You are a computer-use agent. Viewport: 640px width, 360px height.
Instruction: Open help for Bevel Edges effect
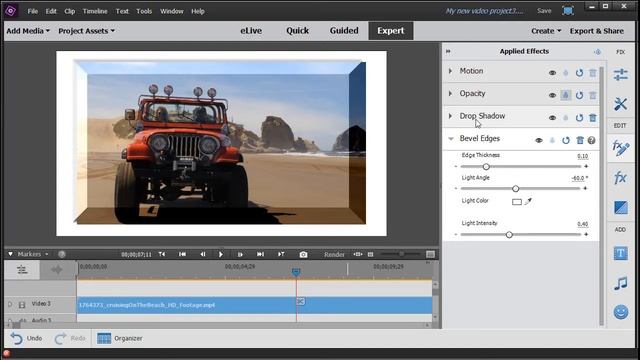point(591,140)
